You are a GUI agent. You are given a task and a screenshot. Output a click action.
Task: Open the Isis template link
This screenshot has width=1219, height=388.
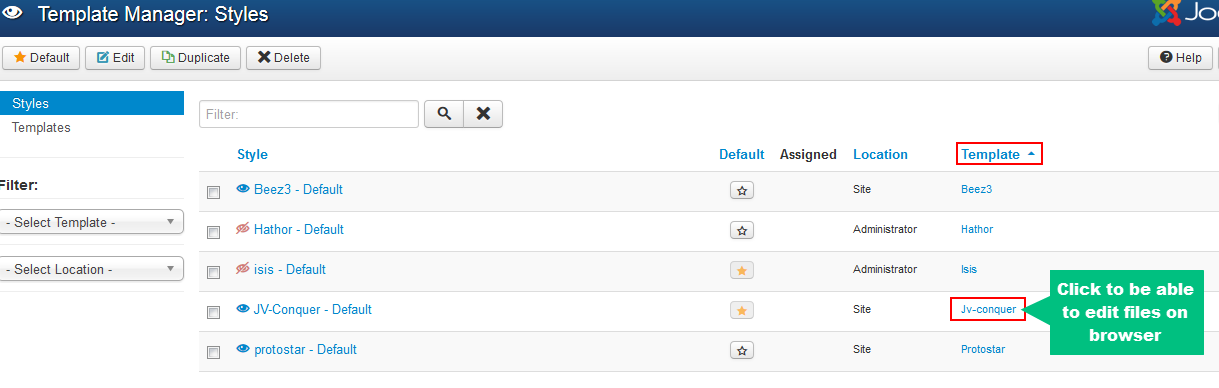(969, 269)
